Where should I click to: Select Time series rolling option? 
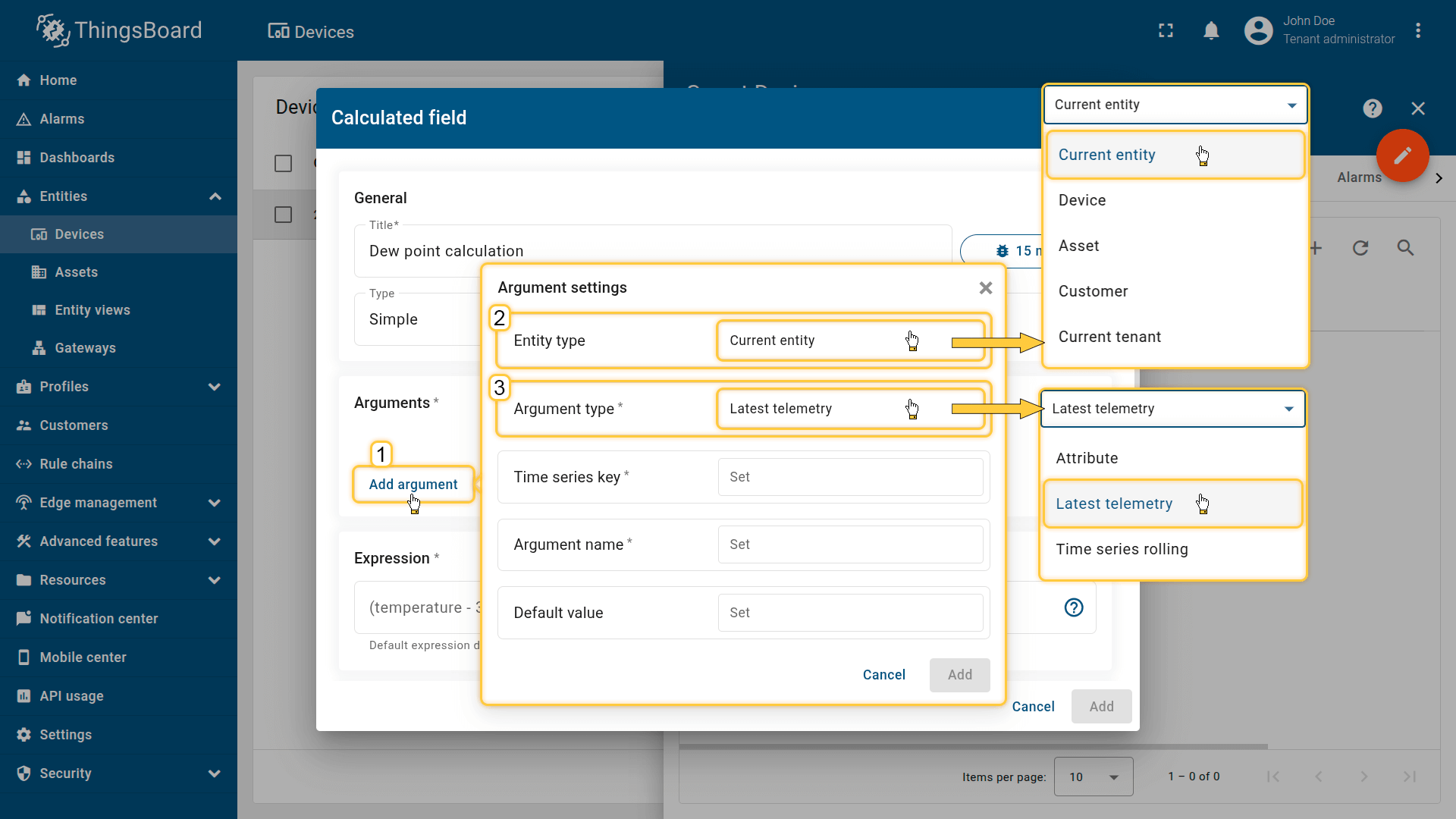point(1122,549)
